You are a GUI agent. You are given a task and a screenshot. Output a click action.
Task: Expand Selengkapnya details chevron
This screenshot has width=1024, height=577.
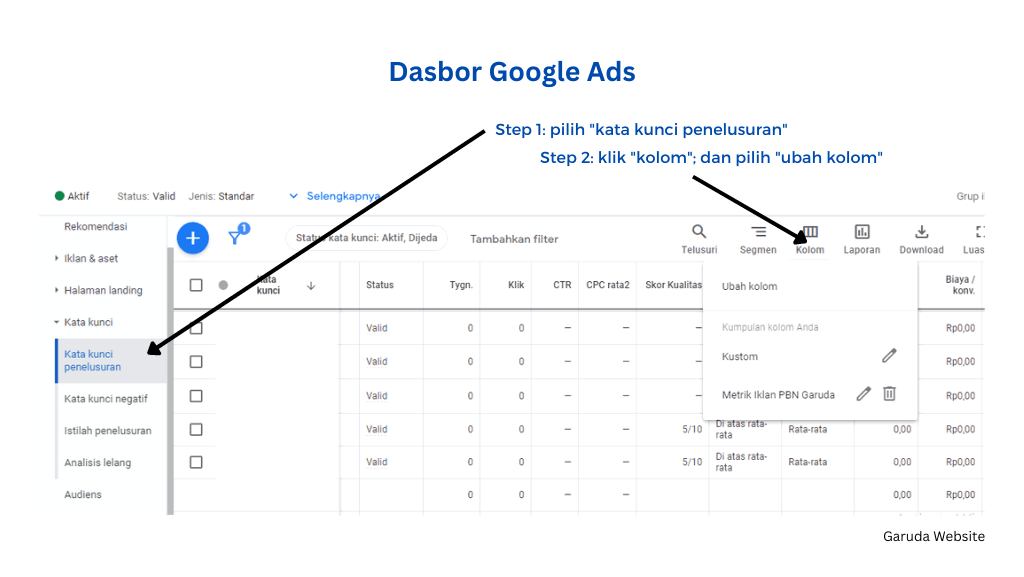(x=294, y=196)
